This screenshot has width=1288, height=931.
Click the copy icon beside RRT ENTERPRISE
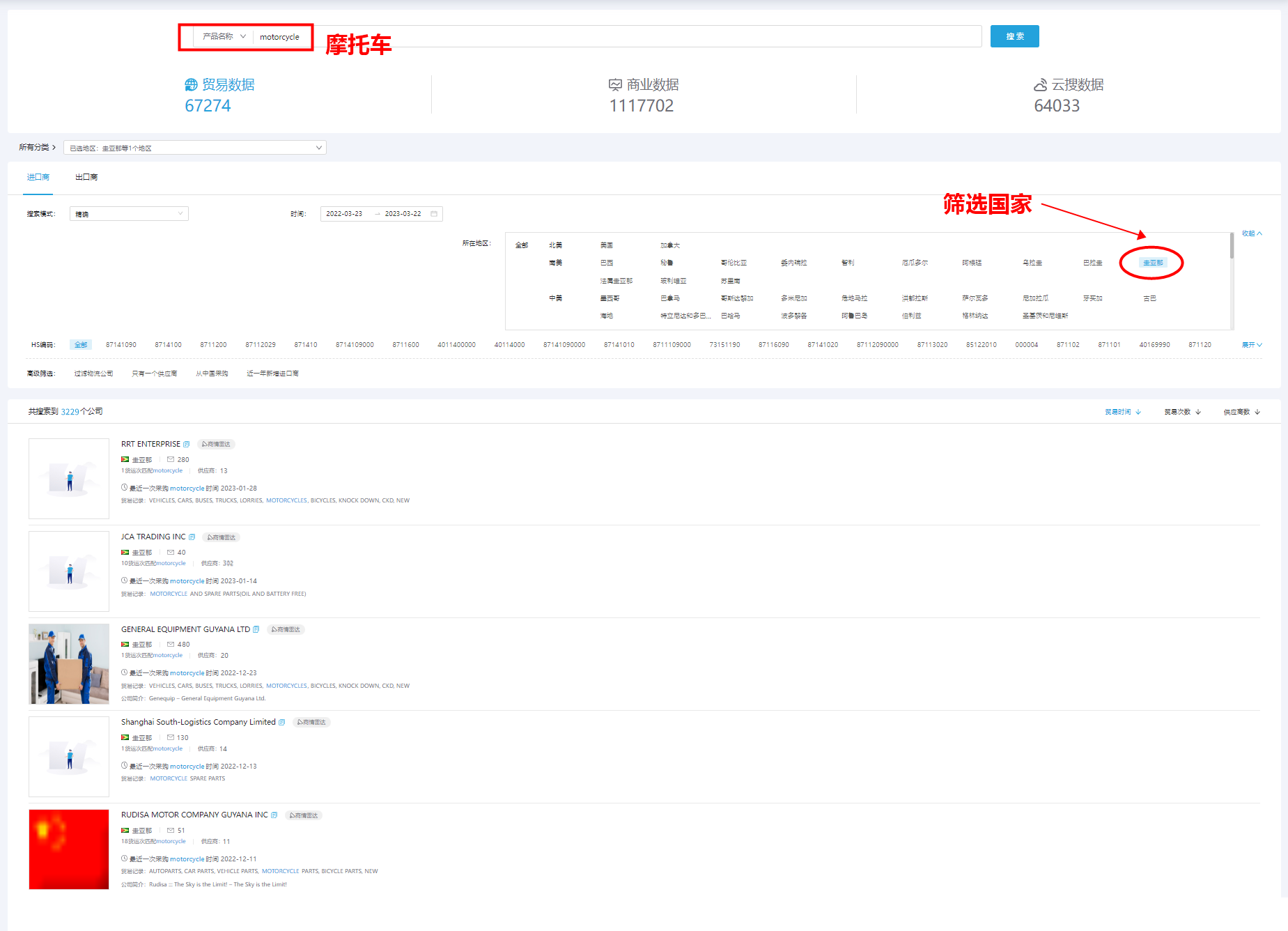[x=187, y=445]
